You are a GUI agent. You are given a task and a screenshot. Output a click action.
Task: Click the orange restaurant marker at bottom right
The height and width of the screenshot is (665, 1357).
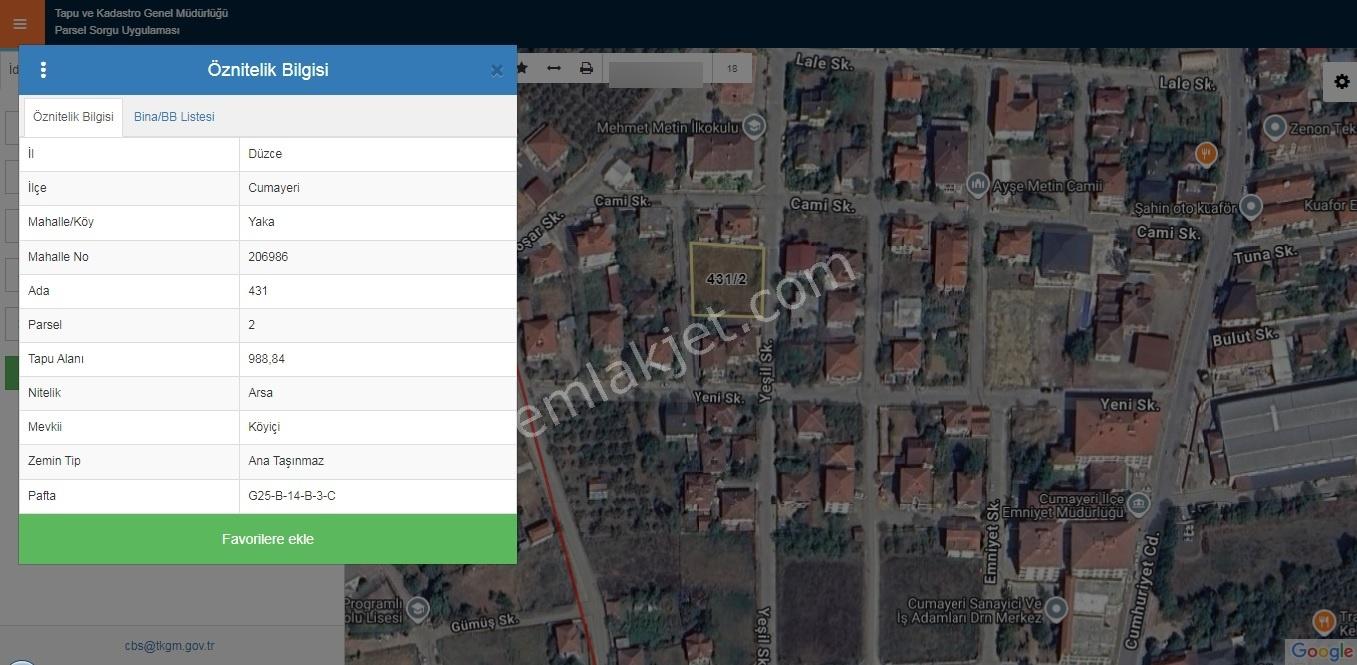coord(1324,621)
